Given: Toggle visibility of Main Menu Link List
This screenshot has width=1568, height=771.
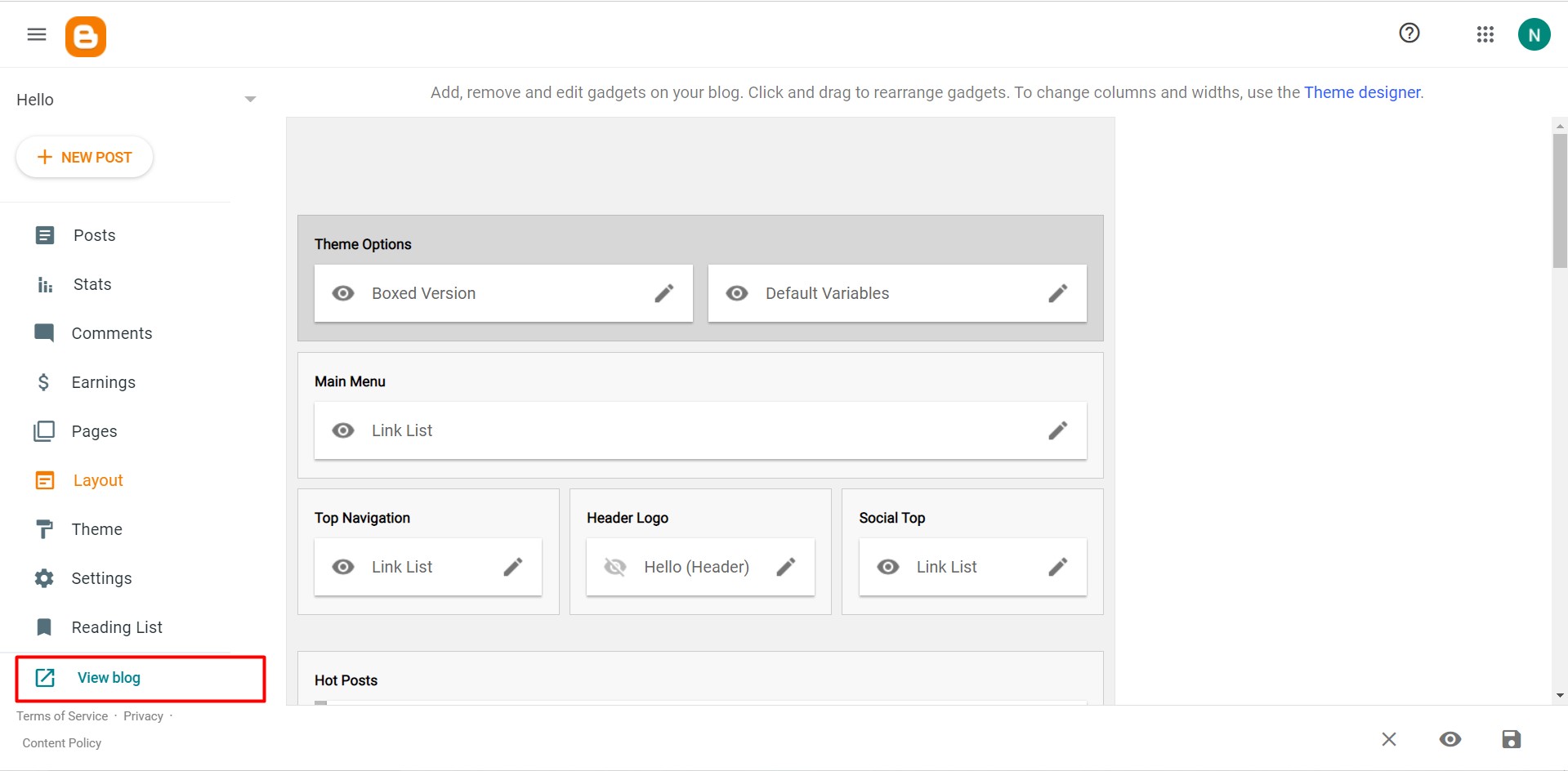Looking at the screenshot, I should [x=343, y=430].
